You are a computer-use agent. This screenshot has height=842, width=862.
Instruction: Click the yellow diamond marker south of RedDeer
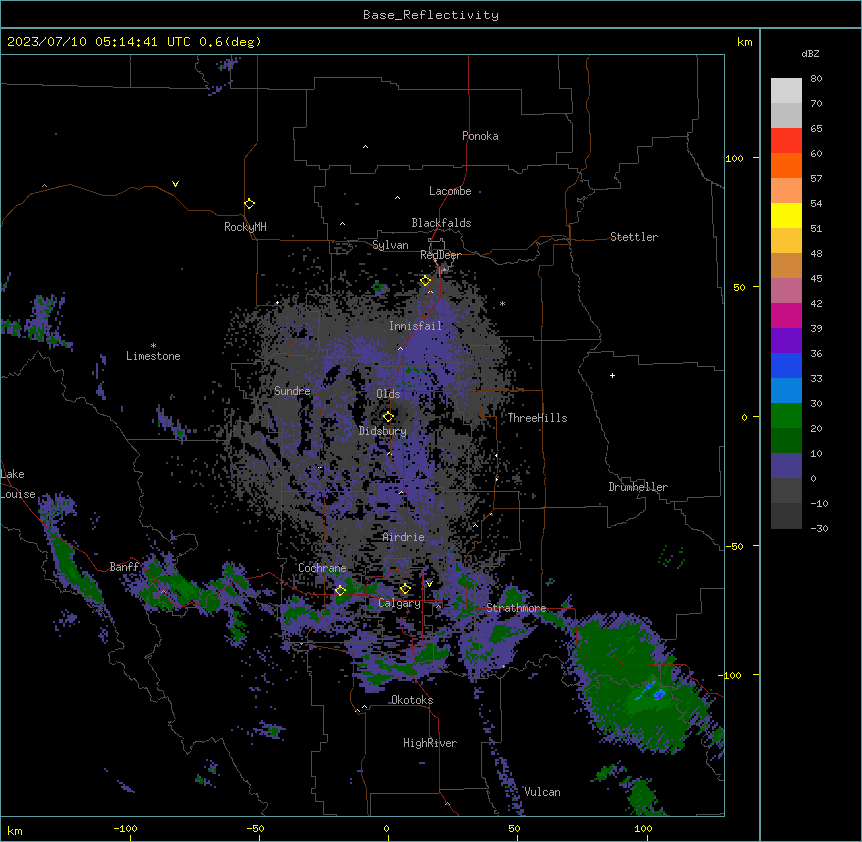coord(425,281)
